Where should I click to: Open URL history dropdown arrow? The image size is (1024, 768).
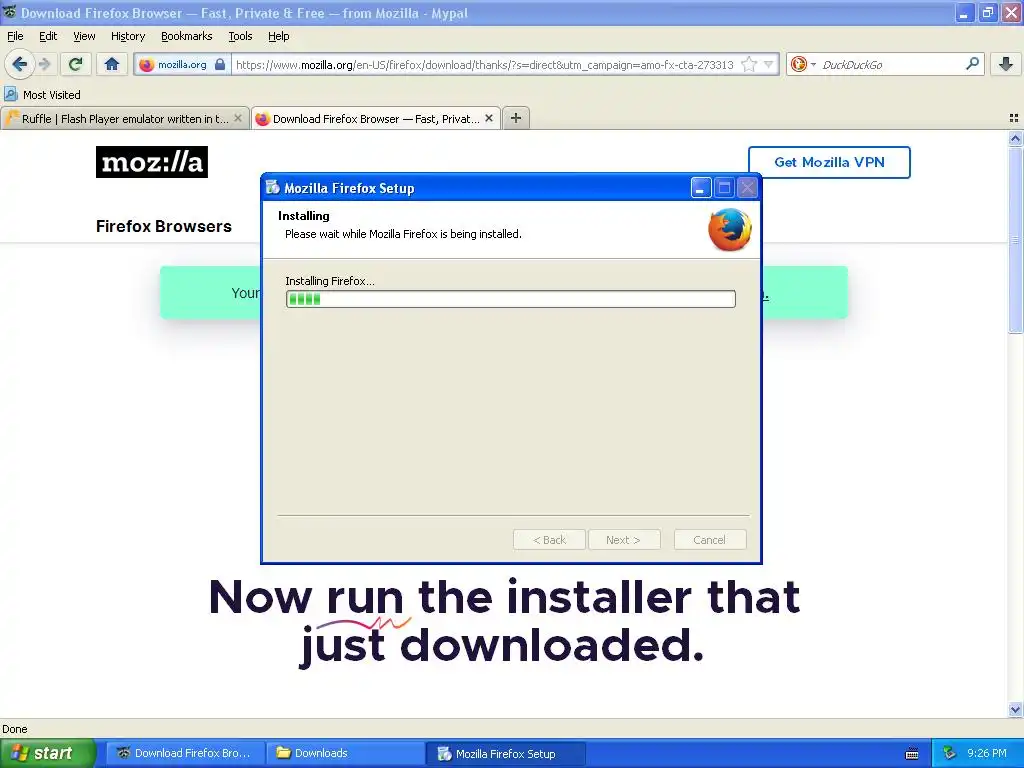[769, 65]
